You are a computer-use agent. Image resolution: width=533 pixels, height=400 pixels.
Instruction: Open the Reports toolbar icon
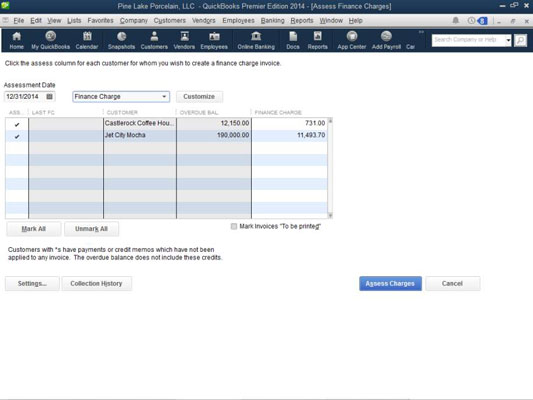(317, 40)
